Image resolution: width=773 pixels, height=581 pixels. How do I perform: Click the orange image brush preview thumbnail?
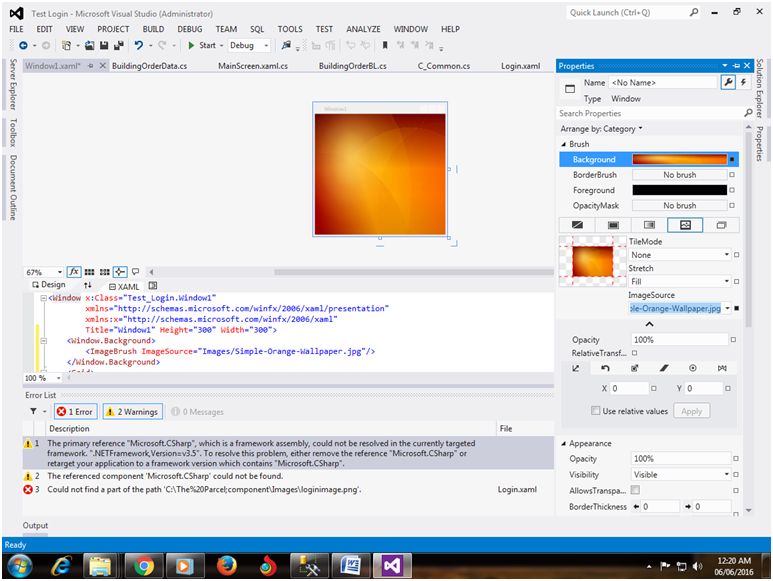point(592,262)
